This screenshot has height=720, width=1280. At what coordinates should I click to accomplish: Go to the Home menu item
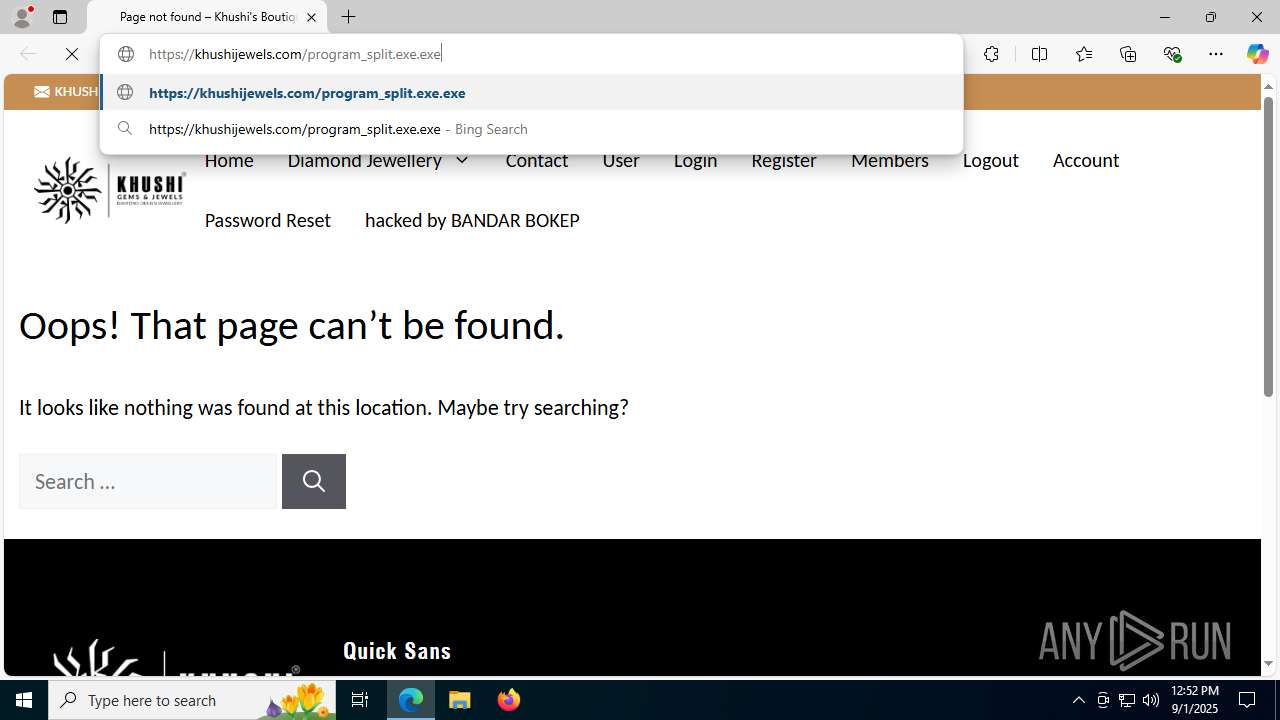229,160
